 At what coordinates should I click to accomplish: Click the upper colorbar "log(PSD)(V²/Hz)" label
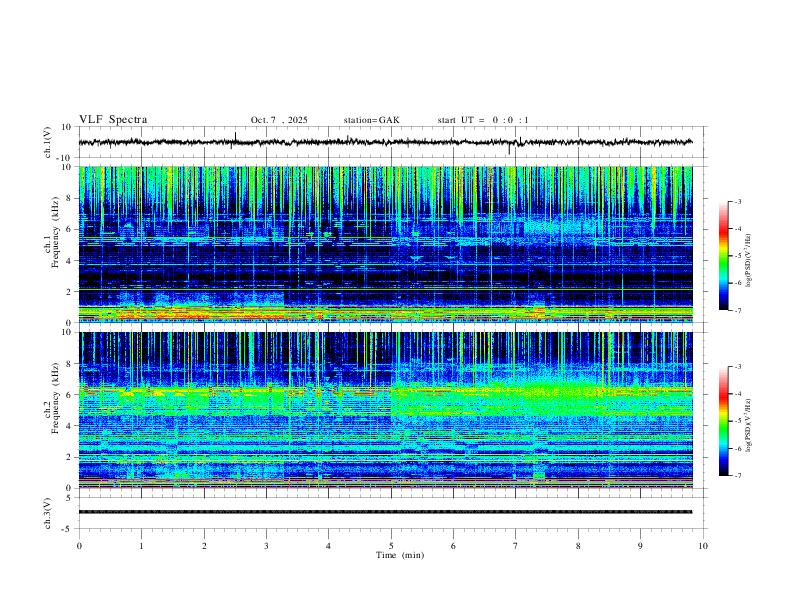[749, 261]
